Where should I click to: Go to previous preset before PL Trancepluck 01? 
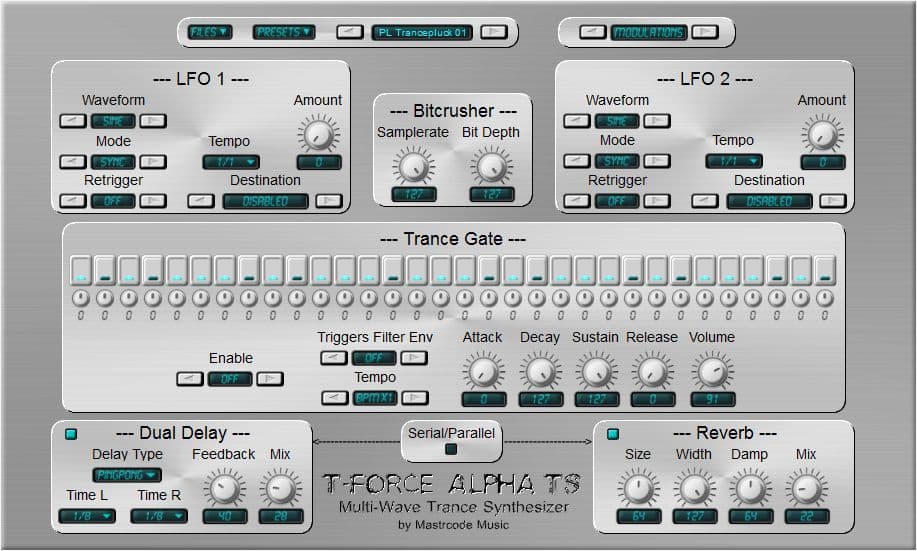click(350, 32)
